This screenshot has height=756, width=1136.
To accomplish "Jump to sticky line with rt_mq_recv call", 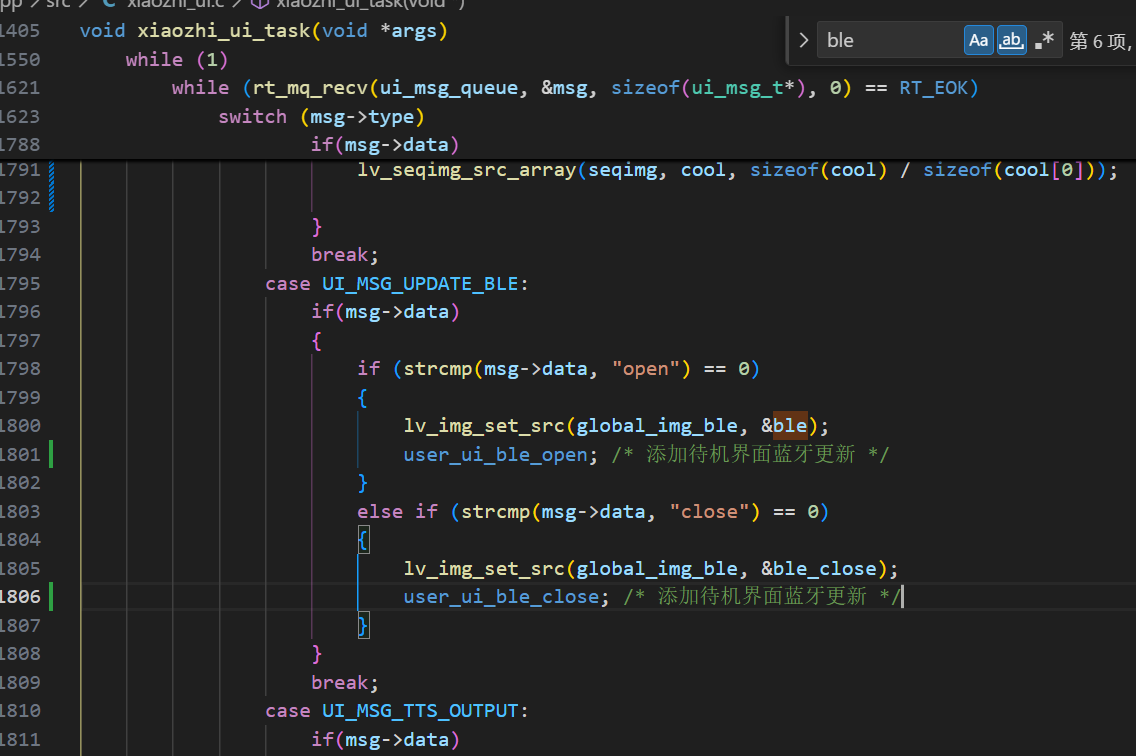I will point(575,88).
